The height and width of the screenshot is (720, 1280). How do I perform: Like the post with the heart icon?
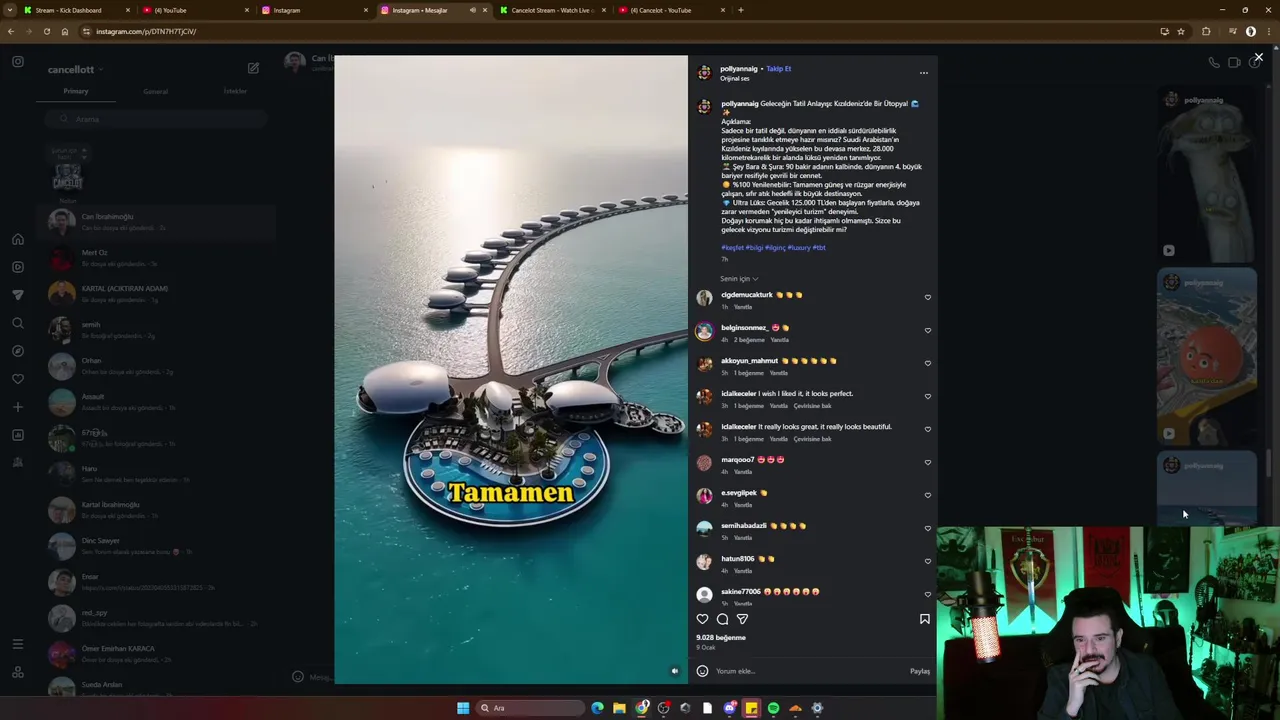coord(702,619)
